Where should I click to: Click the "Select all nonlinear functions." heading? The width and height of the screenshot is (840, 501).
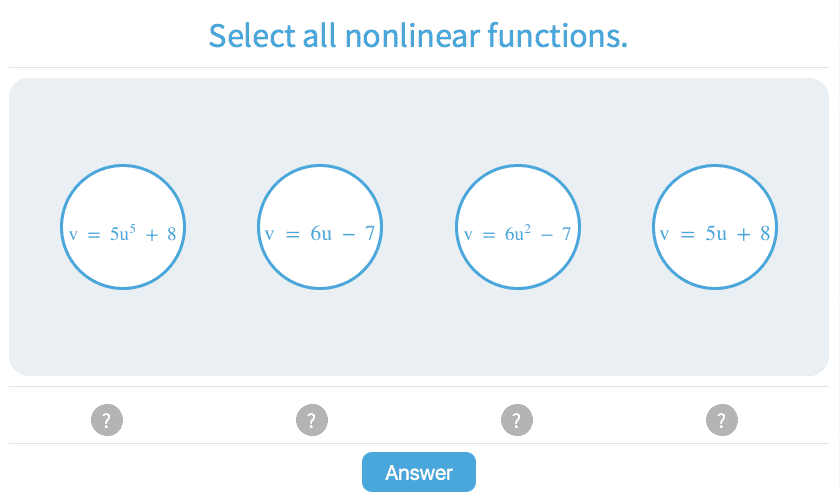pyautogui.click(x=418, y=36)
